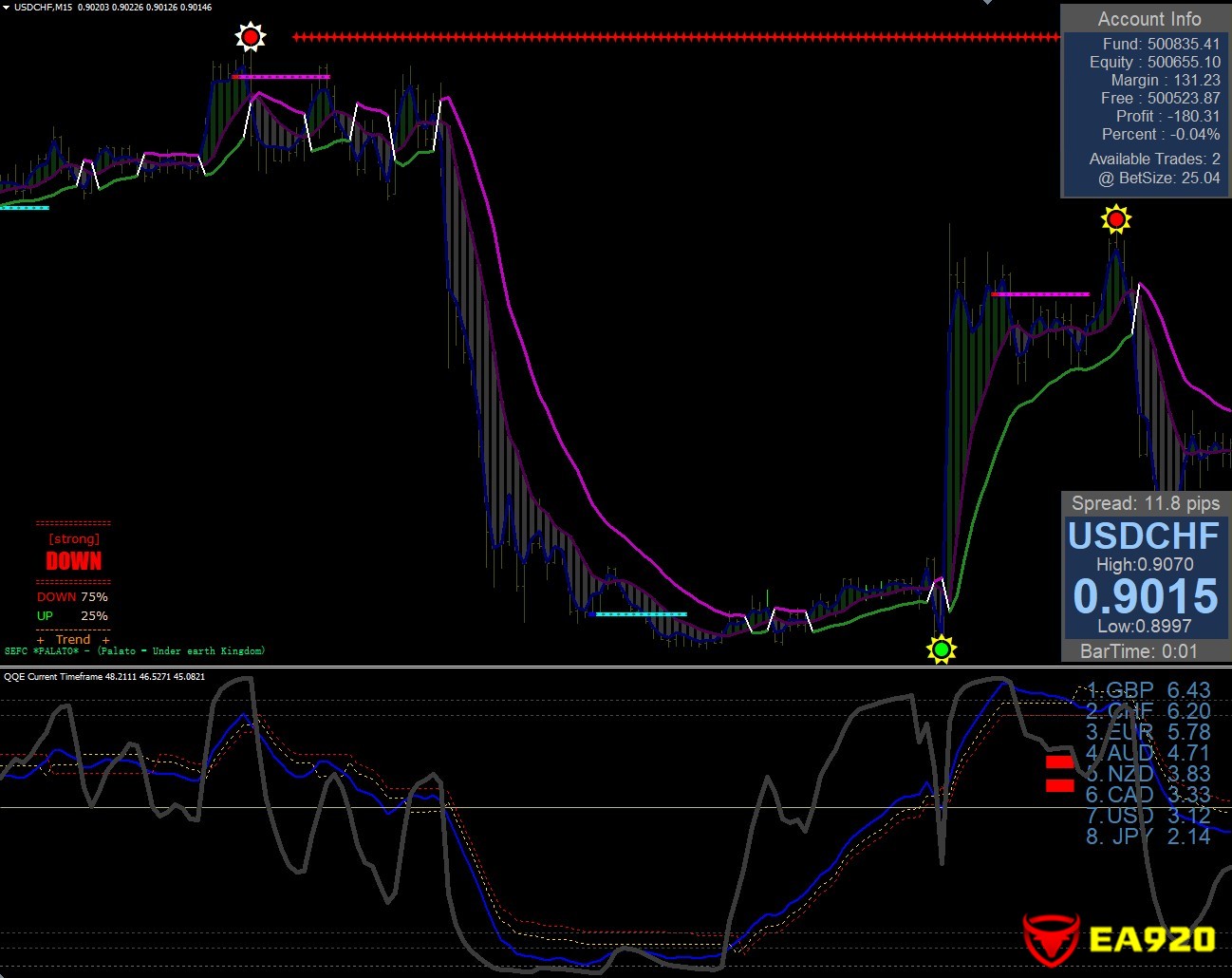The height and width of the screenshot is (978, 1232).
Task: Click the white-rayed red sell signal marker
Action: [x=251, y=37]
